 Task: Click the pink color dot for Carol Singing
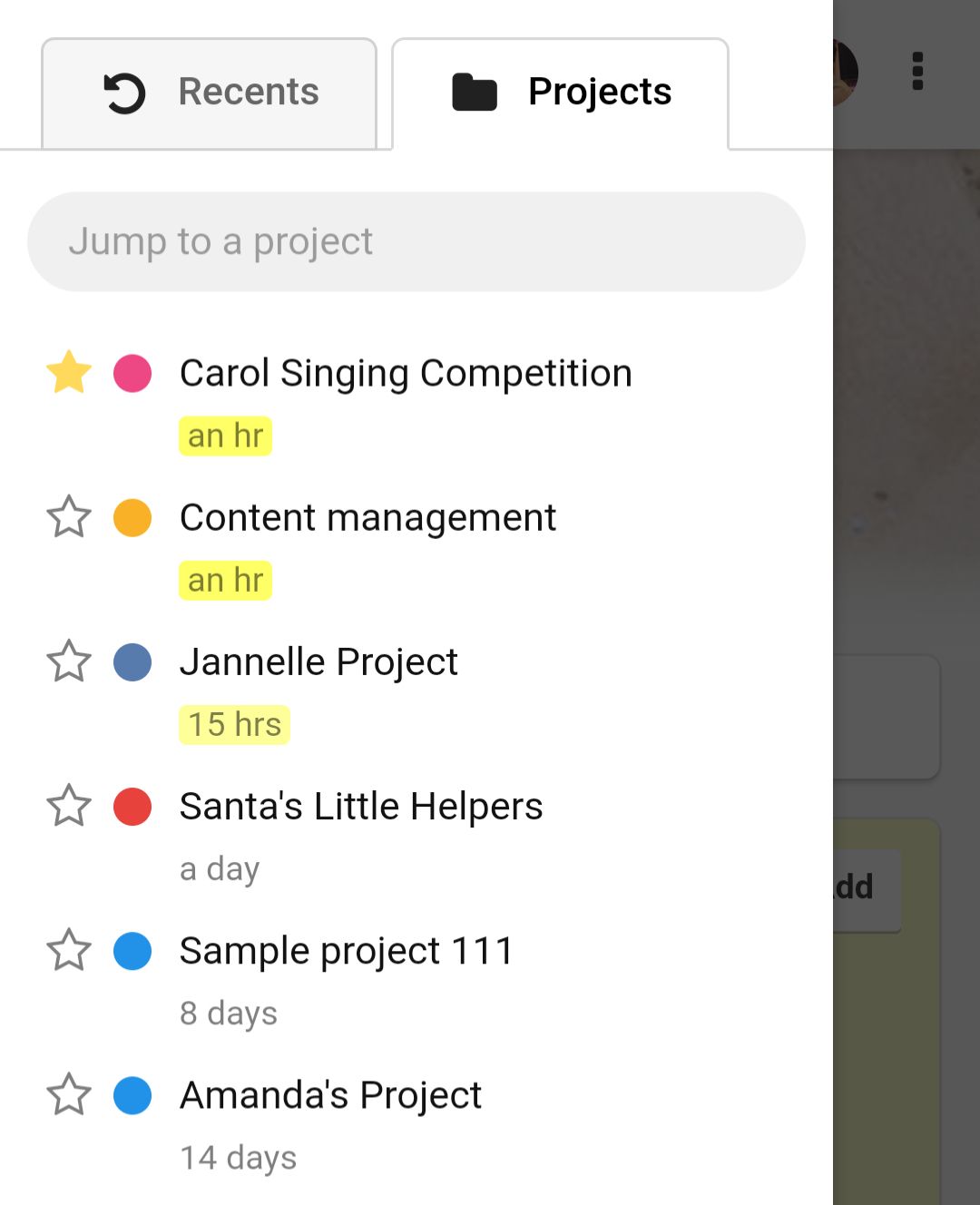click(x=132, y=373)
